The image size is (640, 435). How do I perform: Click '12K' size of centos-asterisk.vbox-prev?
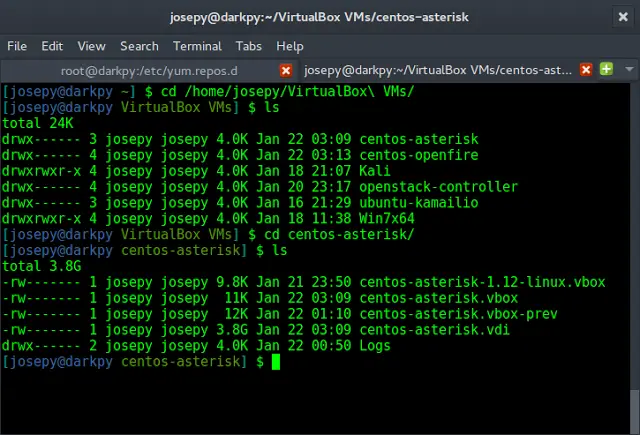(x=236, y=314)
